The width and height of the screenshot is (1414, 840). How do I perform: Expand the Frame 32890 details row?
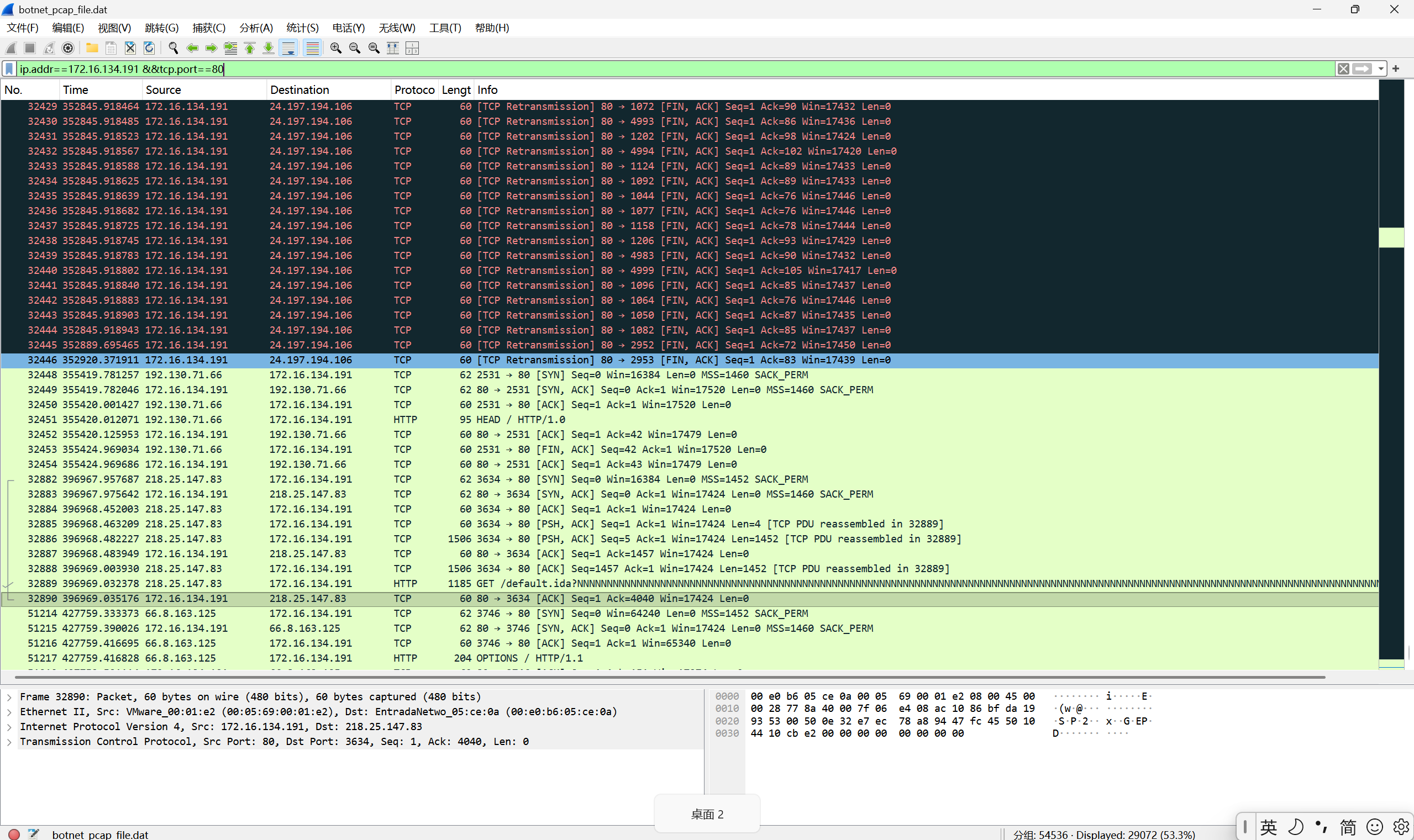point(9,697)
